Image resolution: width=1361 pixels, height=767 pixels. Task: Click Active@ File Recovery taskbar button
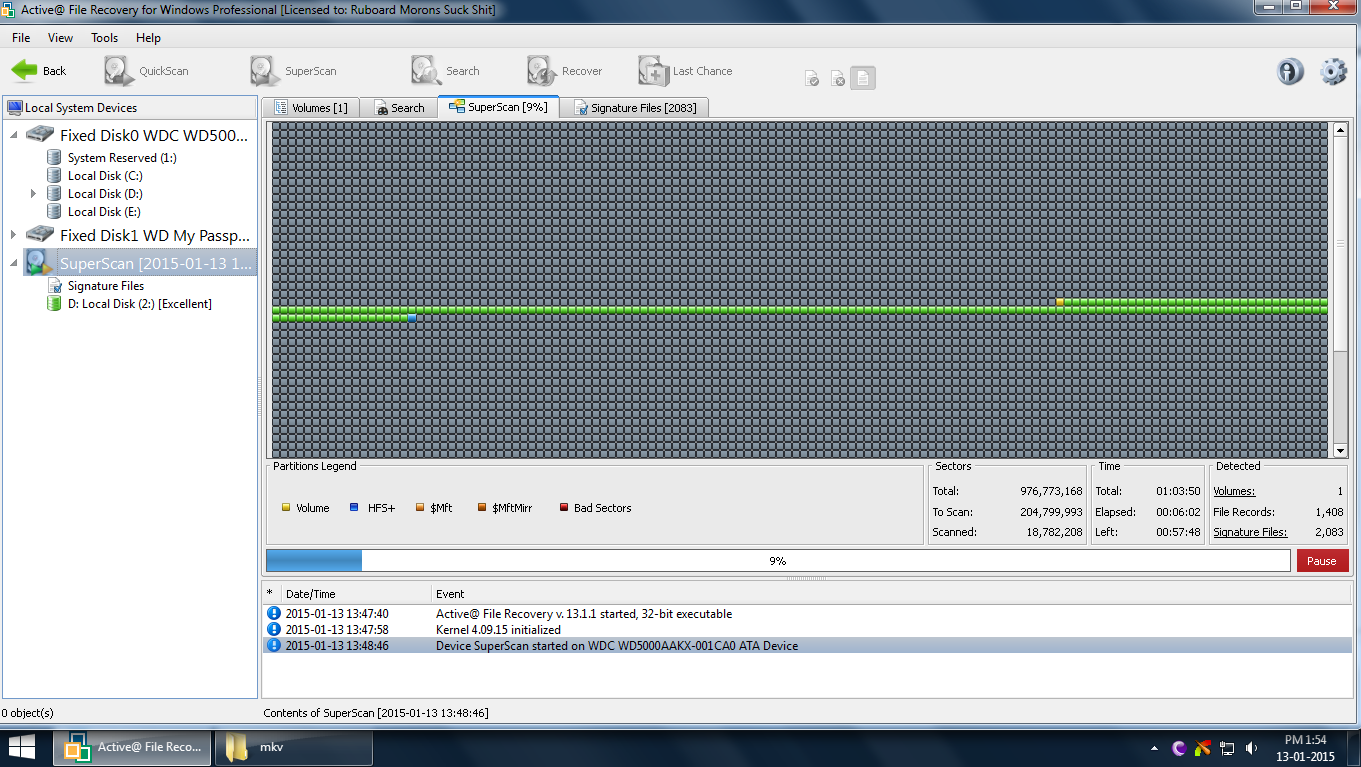(x=134, y=747)
